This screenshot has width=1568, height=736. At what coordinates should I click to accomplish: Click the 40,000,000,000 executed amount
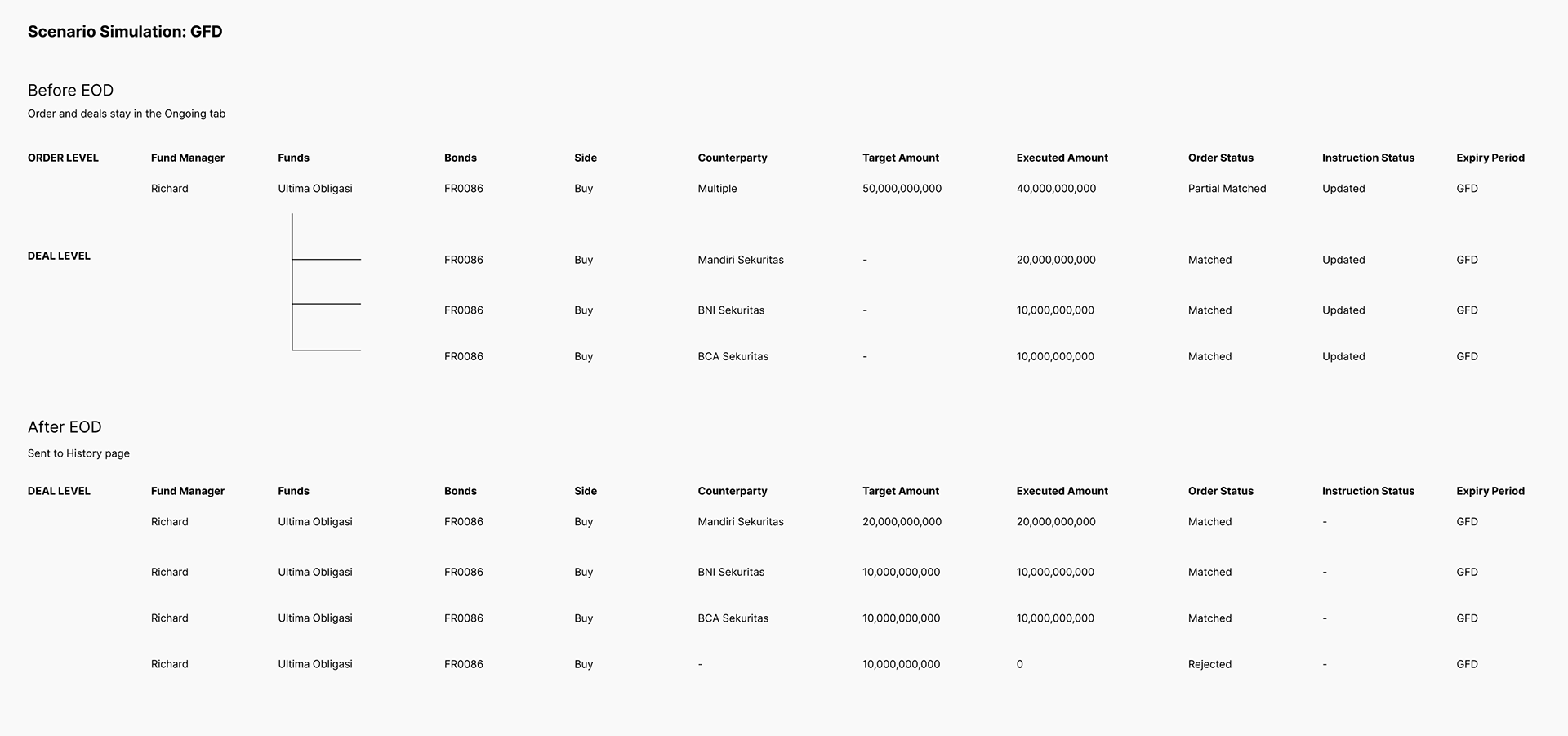[1056, 189]
